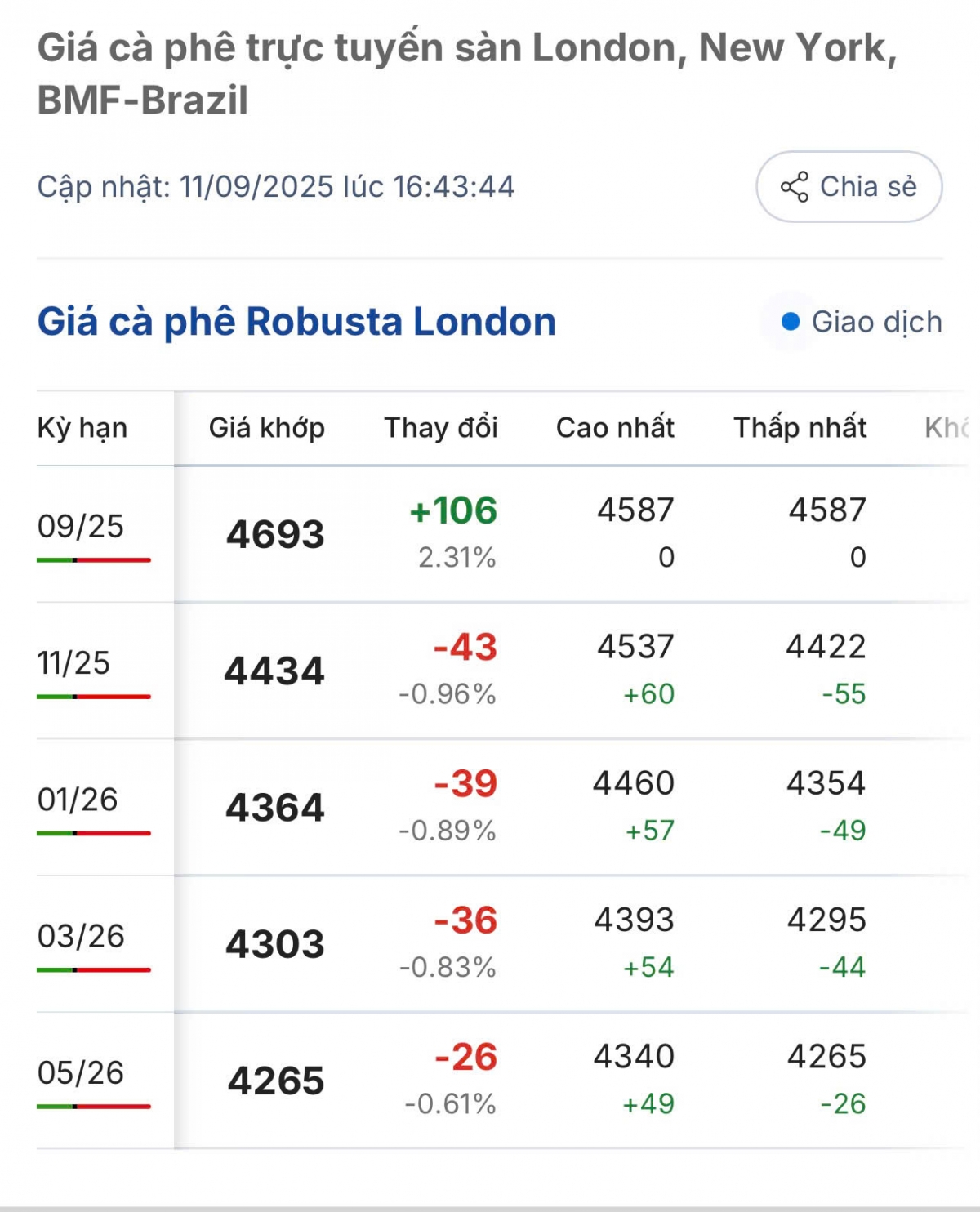Click the Chia sẻ share button

849,186
